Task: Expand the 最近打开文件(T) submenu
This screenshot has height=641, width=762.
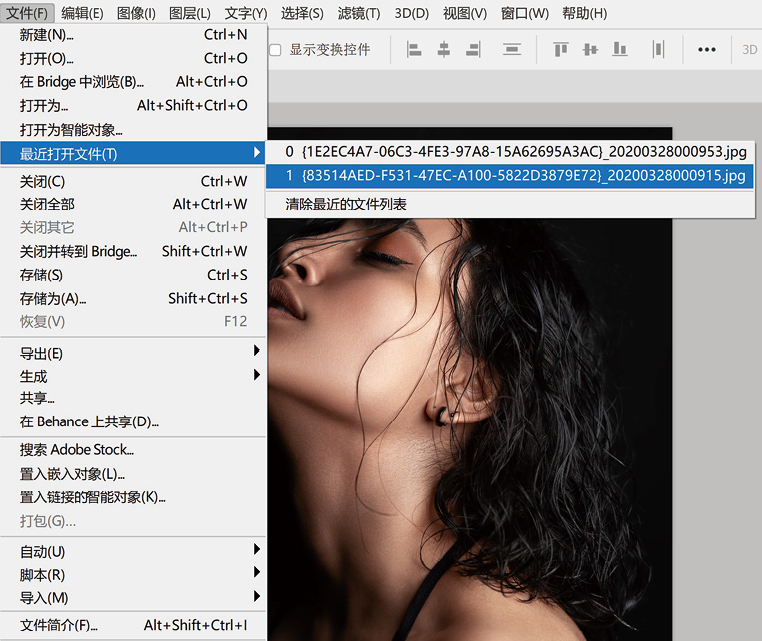Action: tap(133, 154)
